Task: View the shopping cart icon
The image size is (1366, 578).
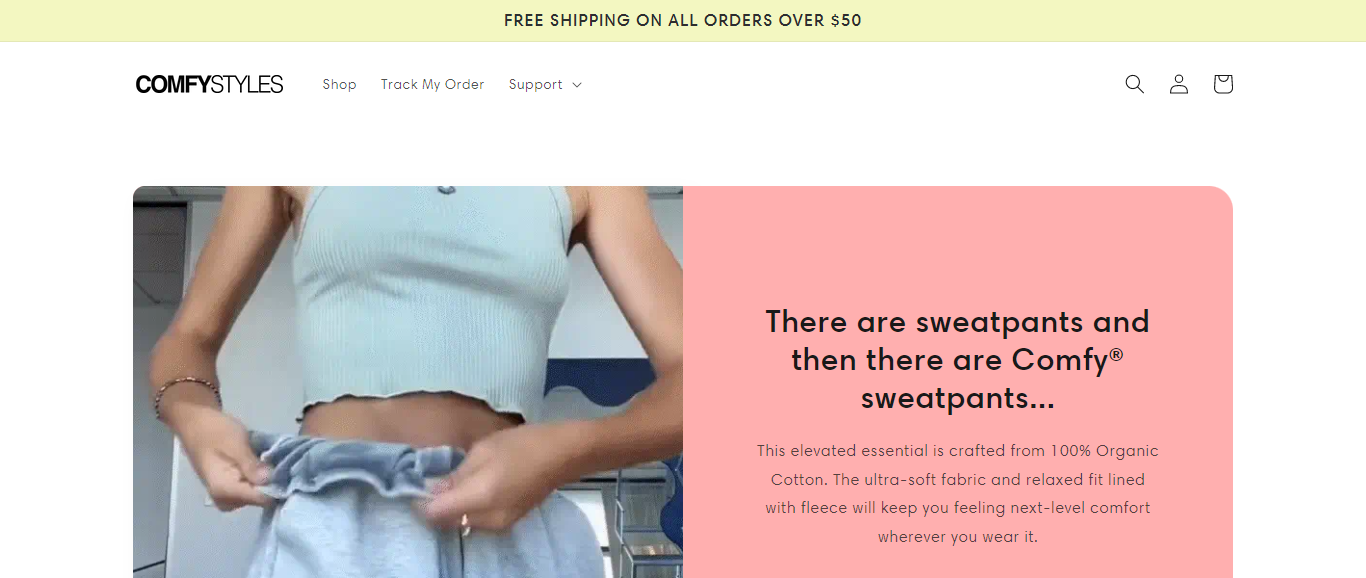Action: tap(1223, 84)
